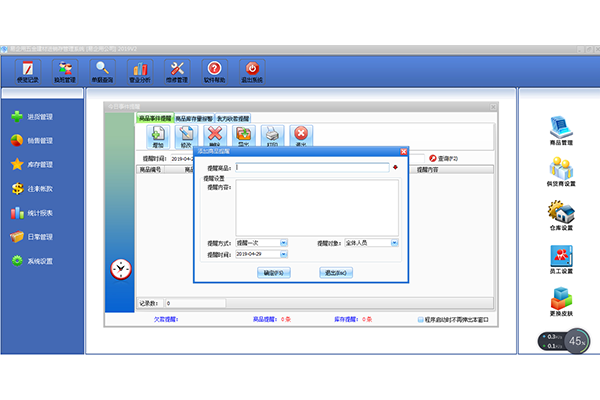
Task: Click the search box above the sidebar
Action: [42, 93]
